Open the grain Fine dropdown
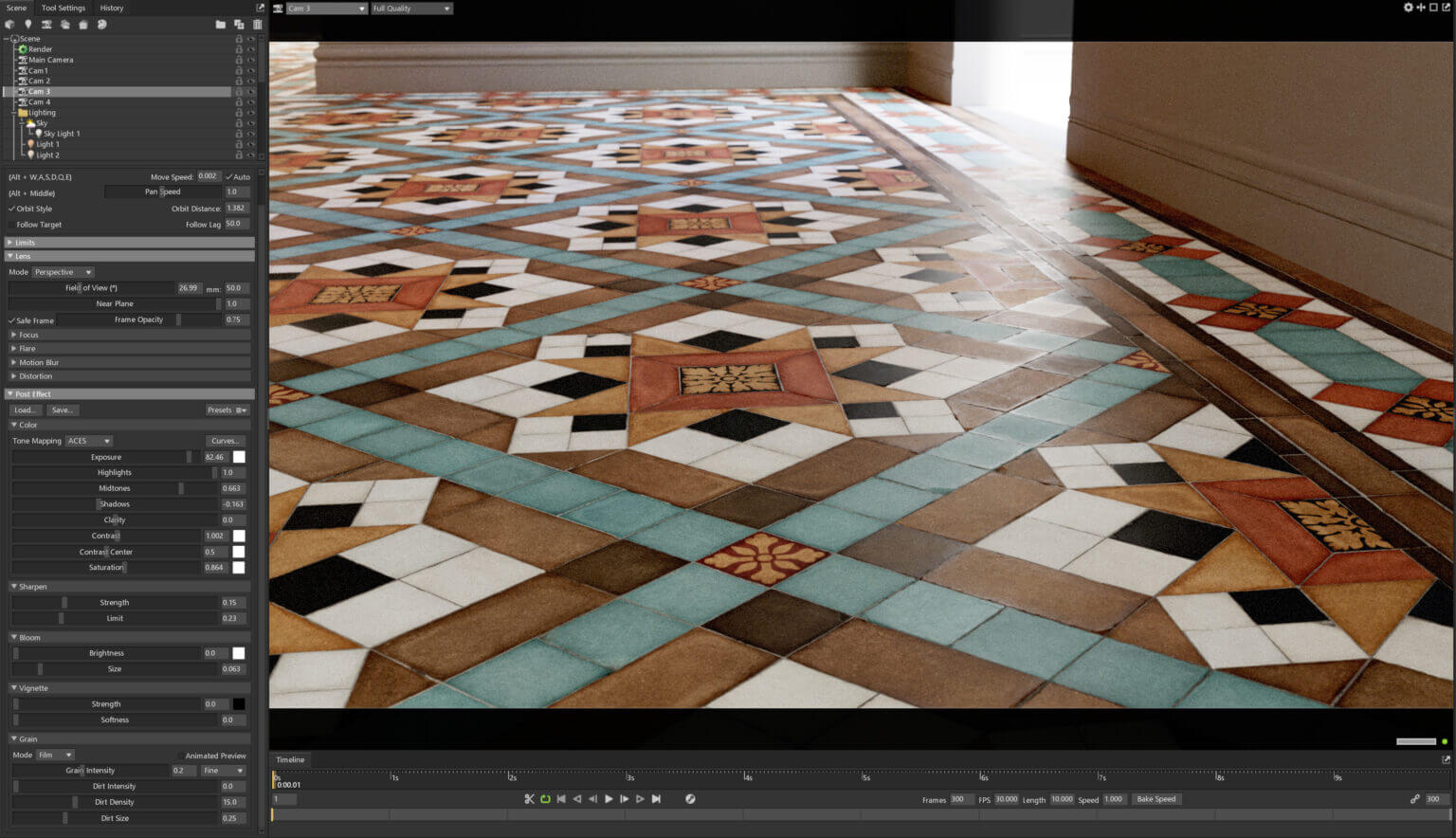The image size is (1456, 838). [x=223, y=771]
